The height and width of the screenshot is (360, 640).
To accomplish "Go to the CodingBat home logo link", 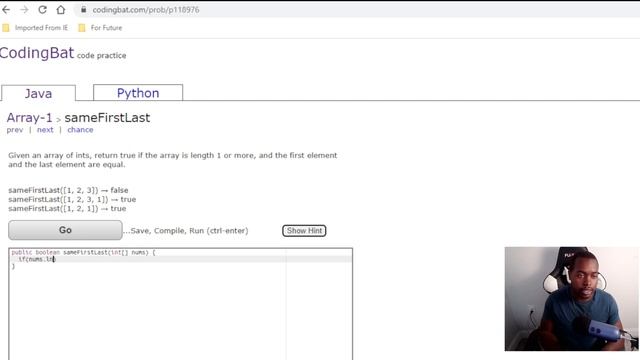I will point(37,53).
